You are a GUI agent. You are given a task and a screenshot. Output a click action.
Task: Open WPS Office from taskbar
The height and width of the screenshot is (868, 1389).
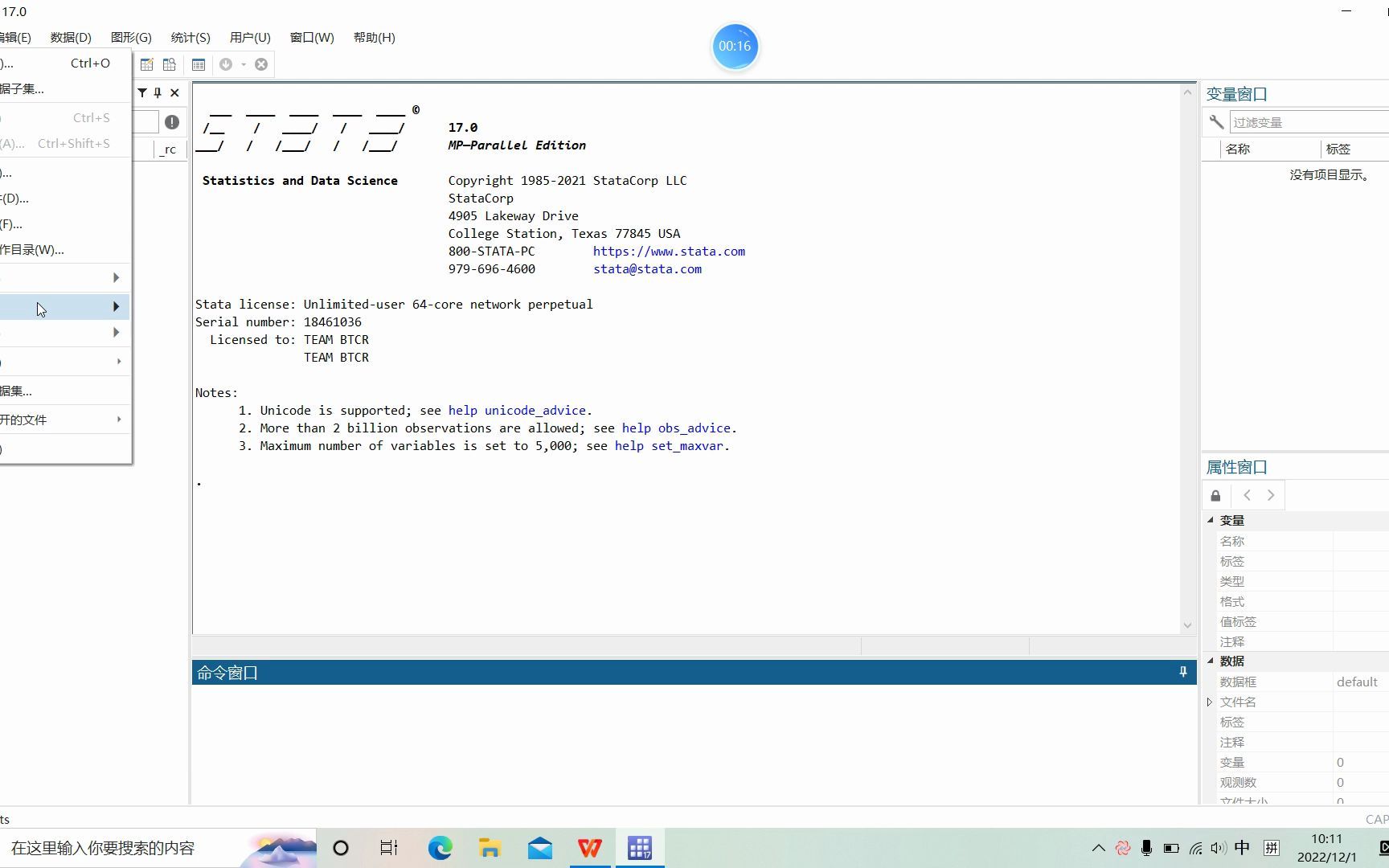coord(590,848)
